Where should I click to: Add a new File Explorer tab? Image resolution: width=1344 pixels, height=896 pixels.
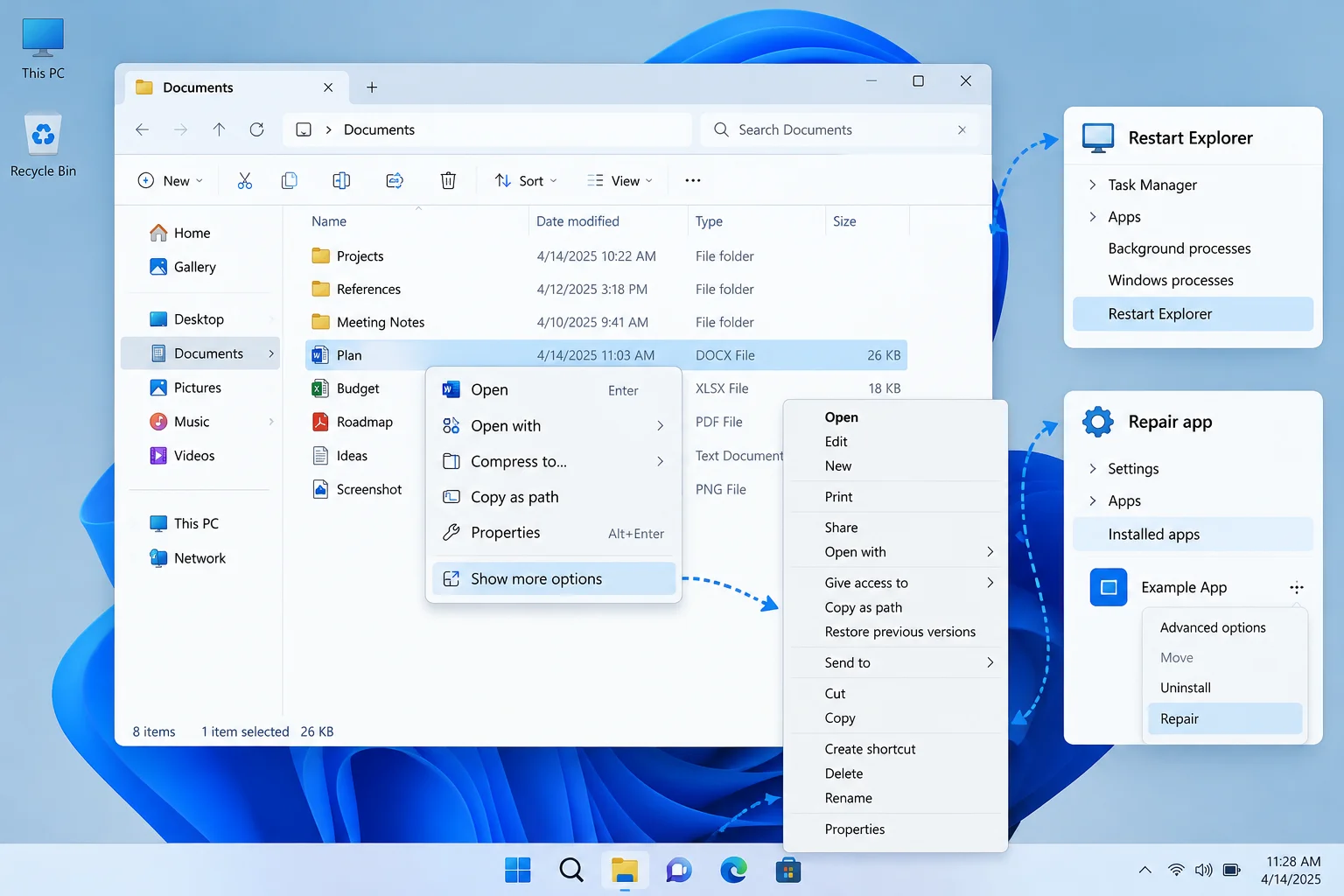point(372,87)
